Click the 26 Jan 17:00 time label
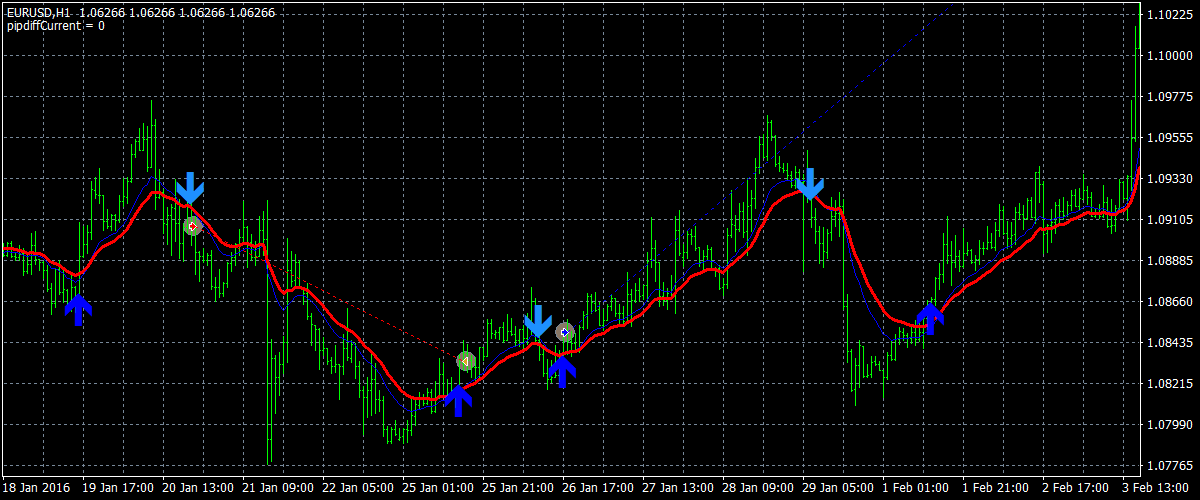 [x=598, y=489]
